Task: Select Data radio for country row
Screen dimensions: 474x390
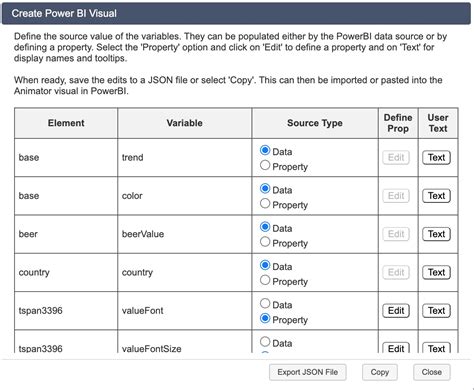Action: point(265,265)
